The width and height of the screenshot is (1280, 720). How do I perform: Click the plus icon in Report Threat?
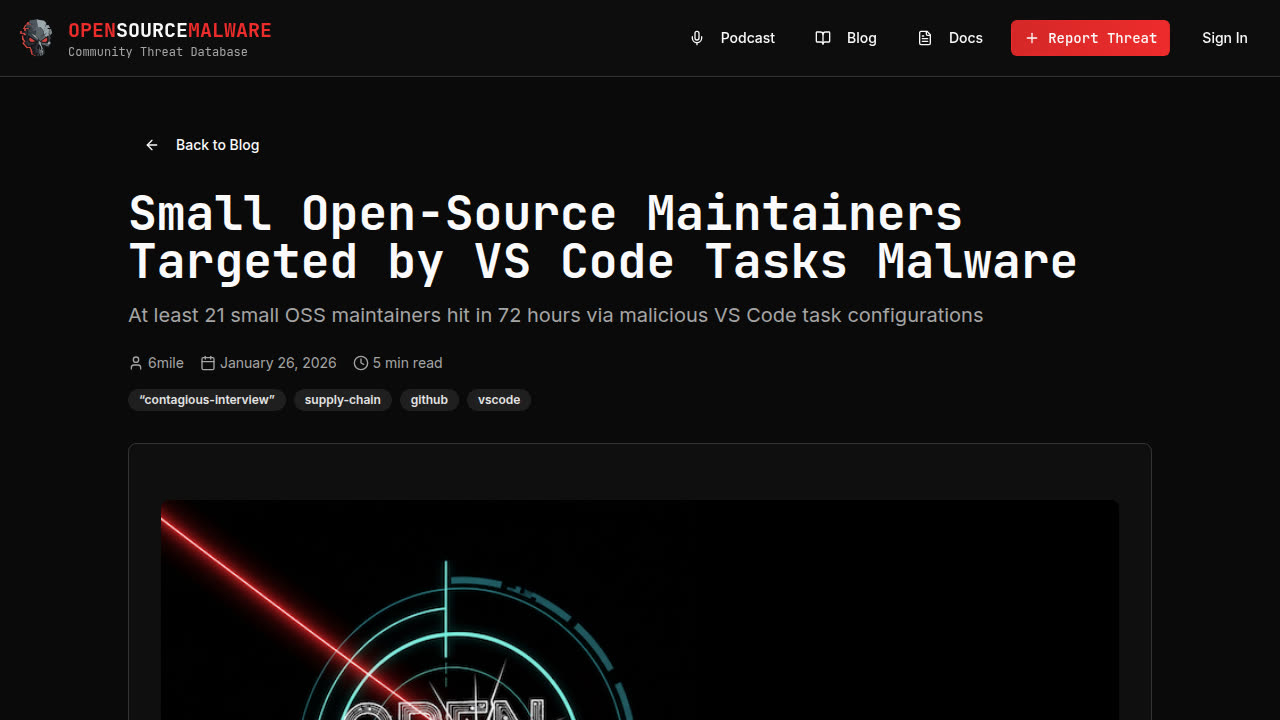[1032, 38]
